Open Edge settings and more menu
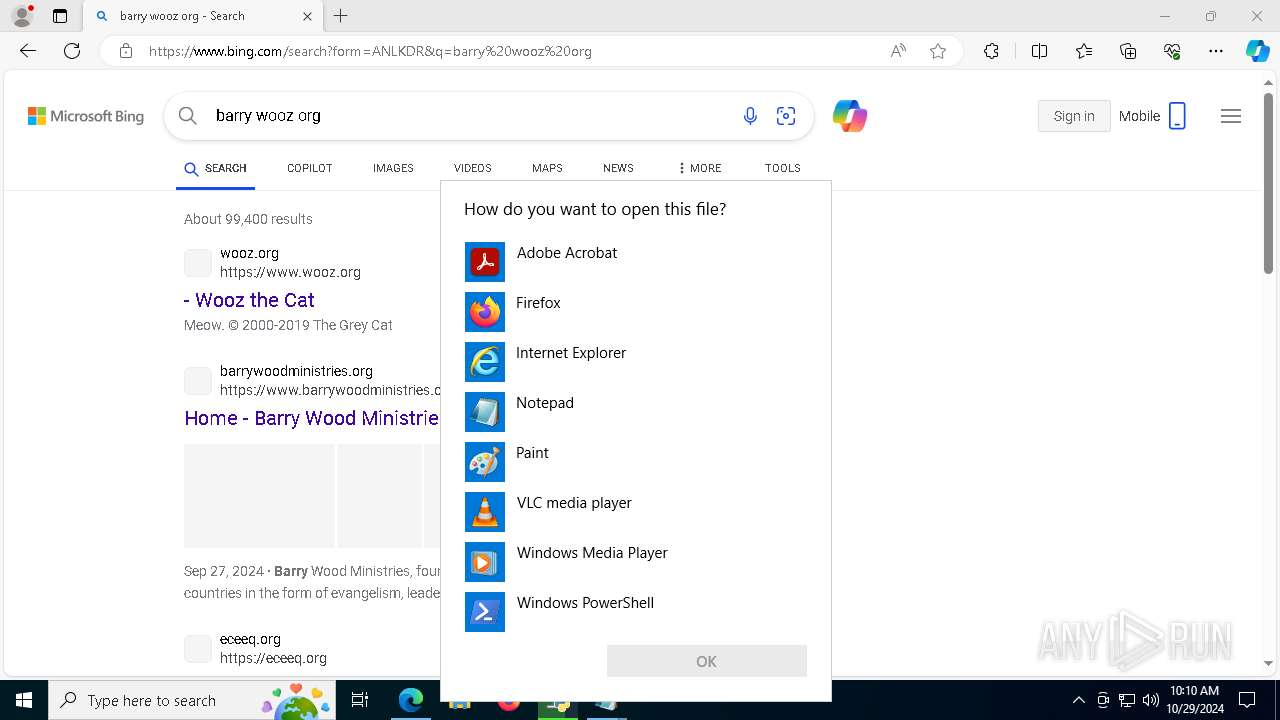This screenshot has height=720, width=1280. point(1216,51)
